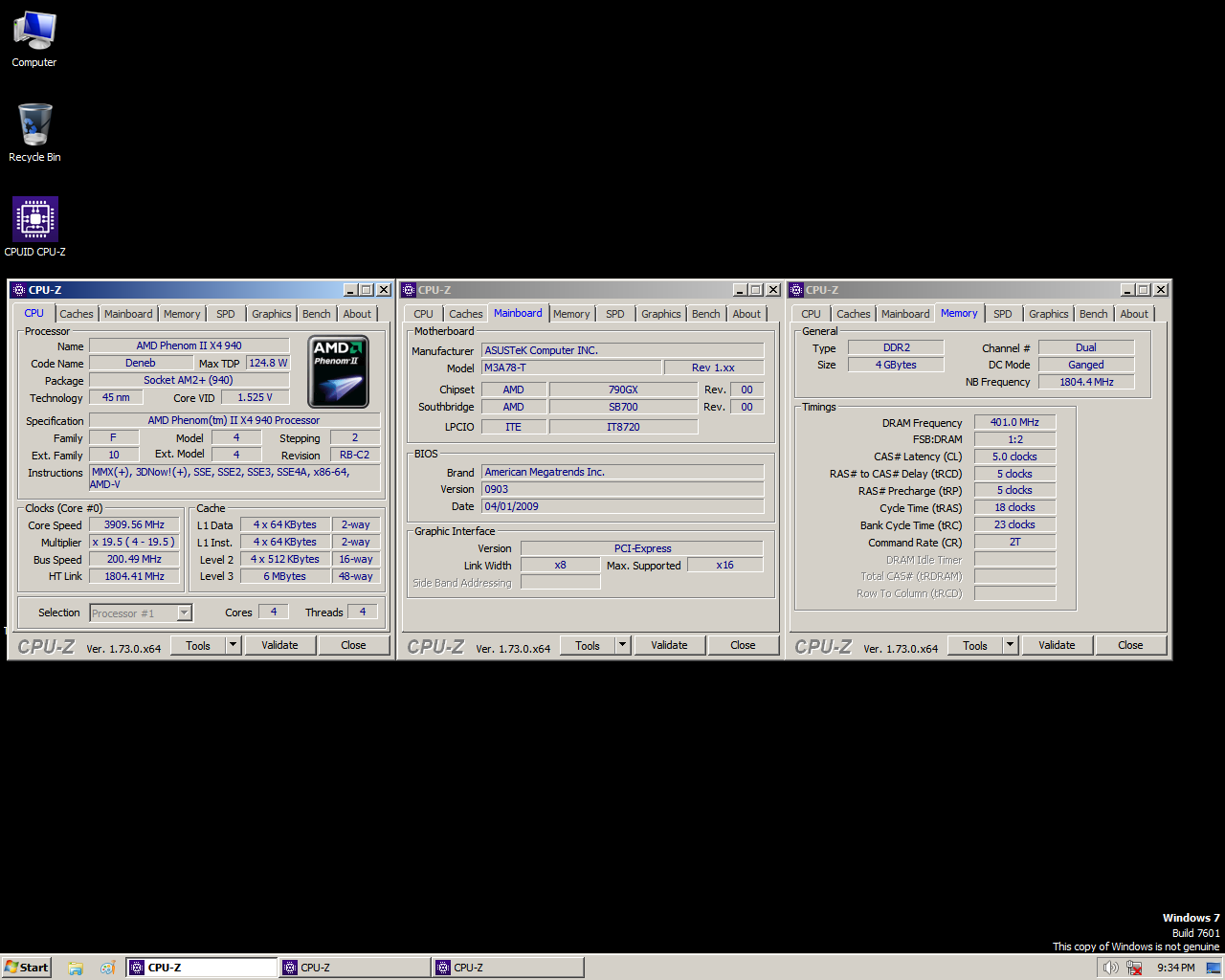Expand the Tools dropdown arrow in Mainboard window
The width and height of the screenshot is (1225, 980).
(x=622, y=645)
